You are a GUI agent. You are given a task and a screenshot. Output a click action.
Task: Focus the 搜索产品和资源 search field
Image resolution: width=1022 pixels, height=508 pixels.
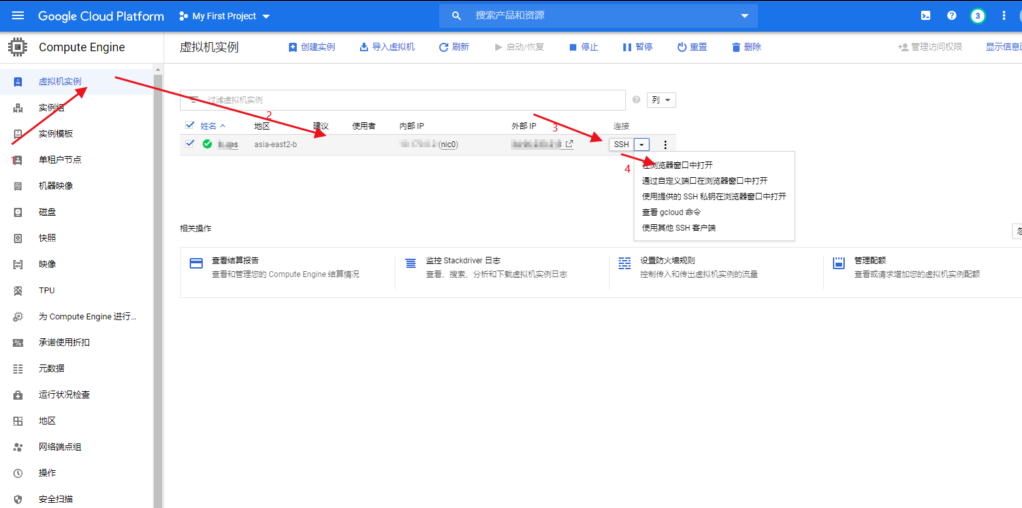click(598, 16)
